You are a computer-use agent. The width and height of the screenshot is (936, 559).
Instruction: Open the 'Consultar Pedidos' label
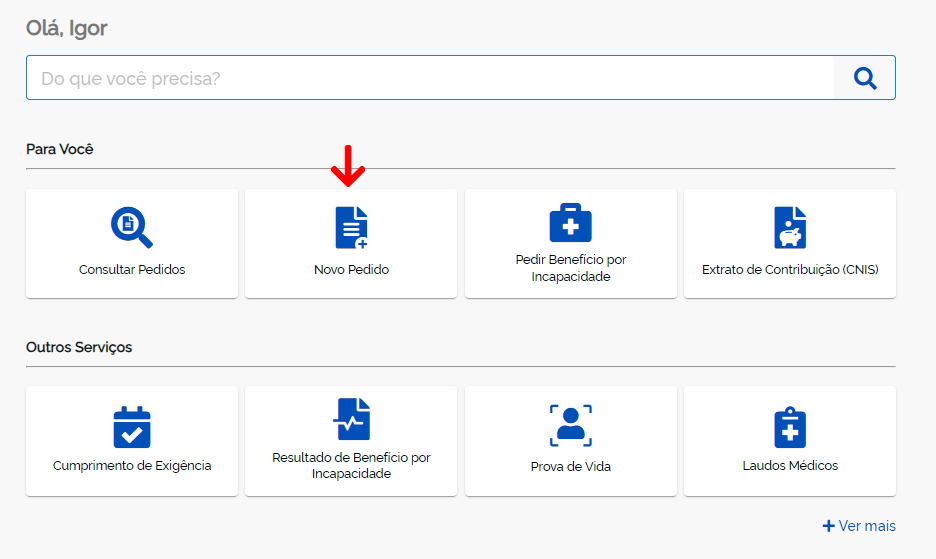[x=132, y=269]
